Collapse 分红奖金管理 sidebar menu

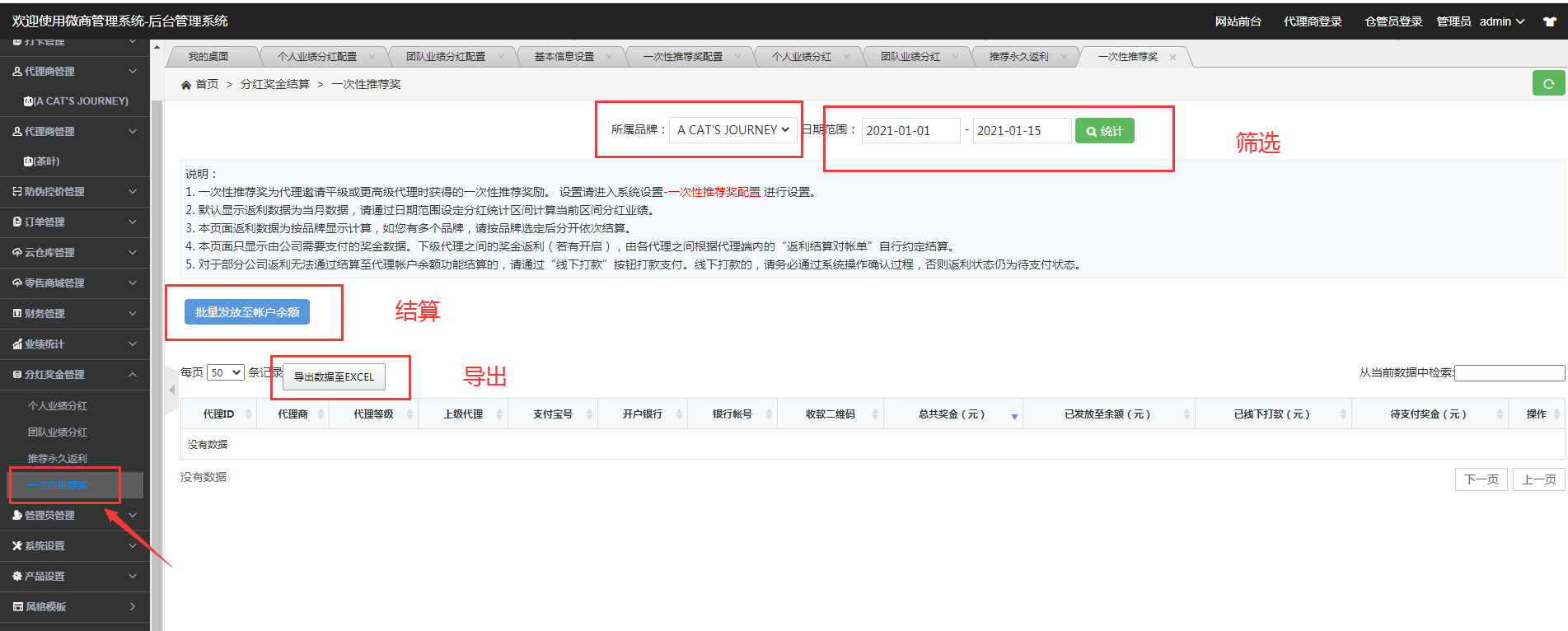click(x=75, y=375)
